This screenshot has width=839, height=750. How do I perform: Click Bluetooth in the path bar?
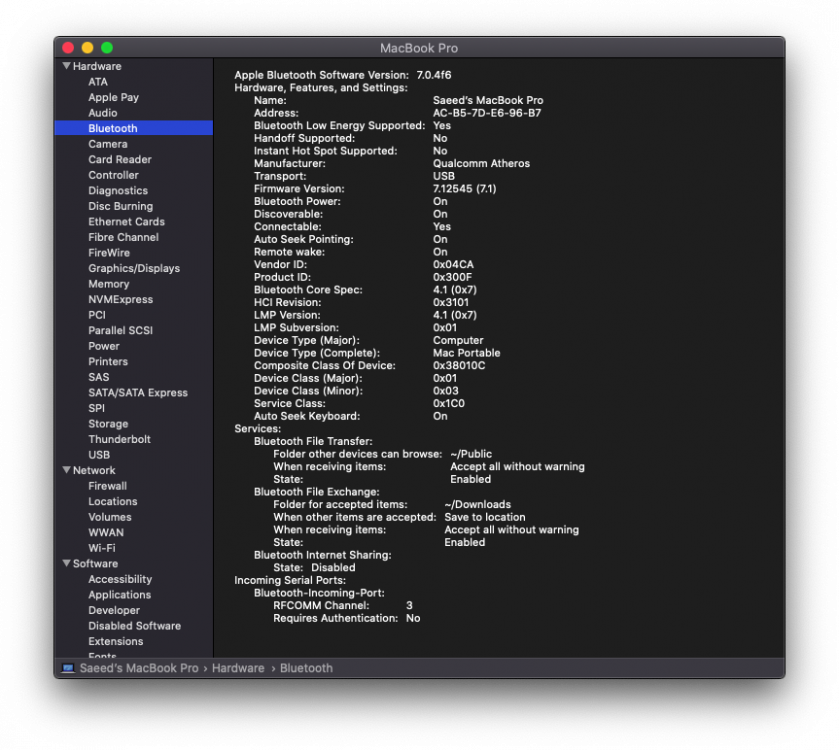(306, 668)
